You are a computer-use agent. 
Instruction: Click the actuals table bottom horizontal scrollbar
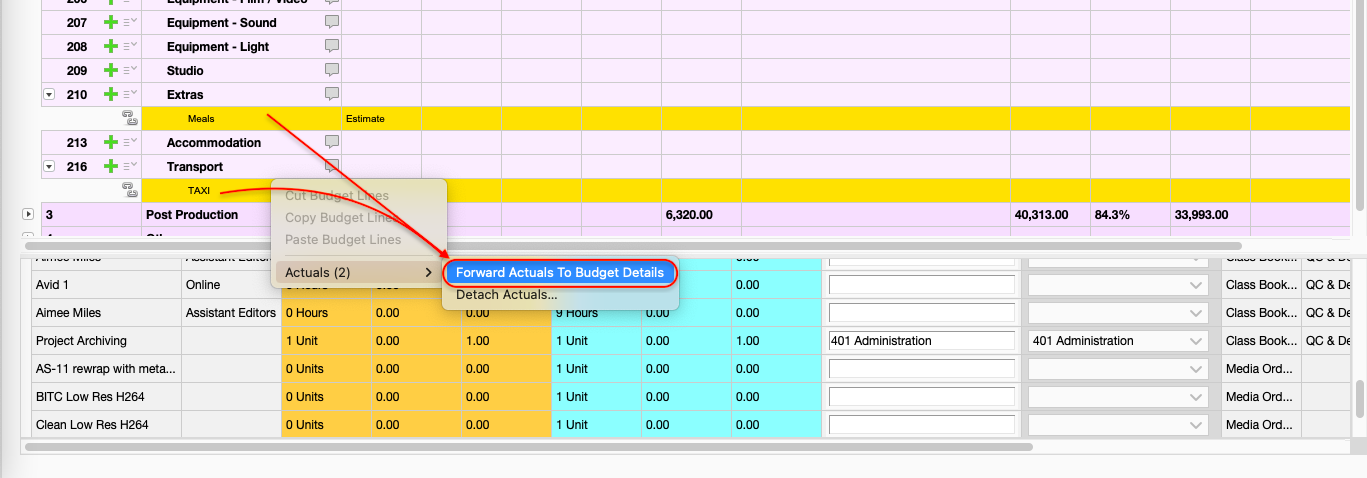[528, 447]
